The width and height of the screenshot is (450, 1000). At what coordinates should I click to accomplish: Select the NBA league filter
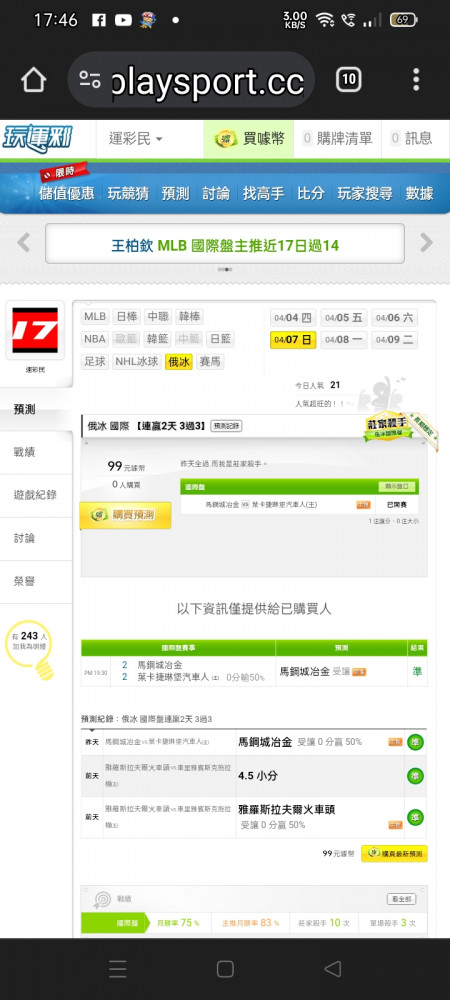click(96, 339)
